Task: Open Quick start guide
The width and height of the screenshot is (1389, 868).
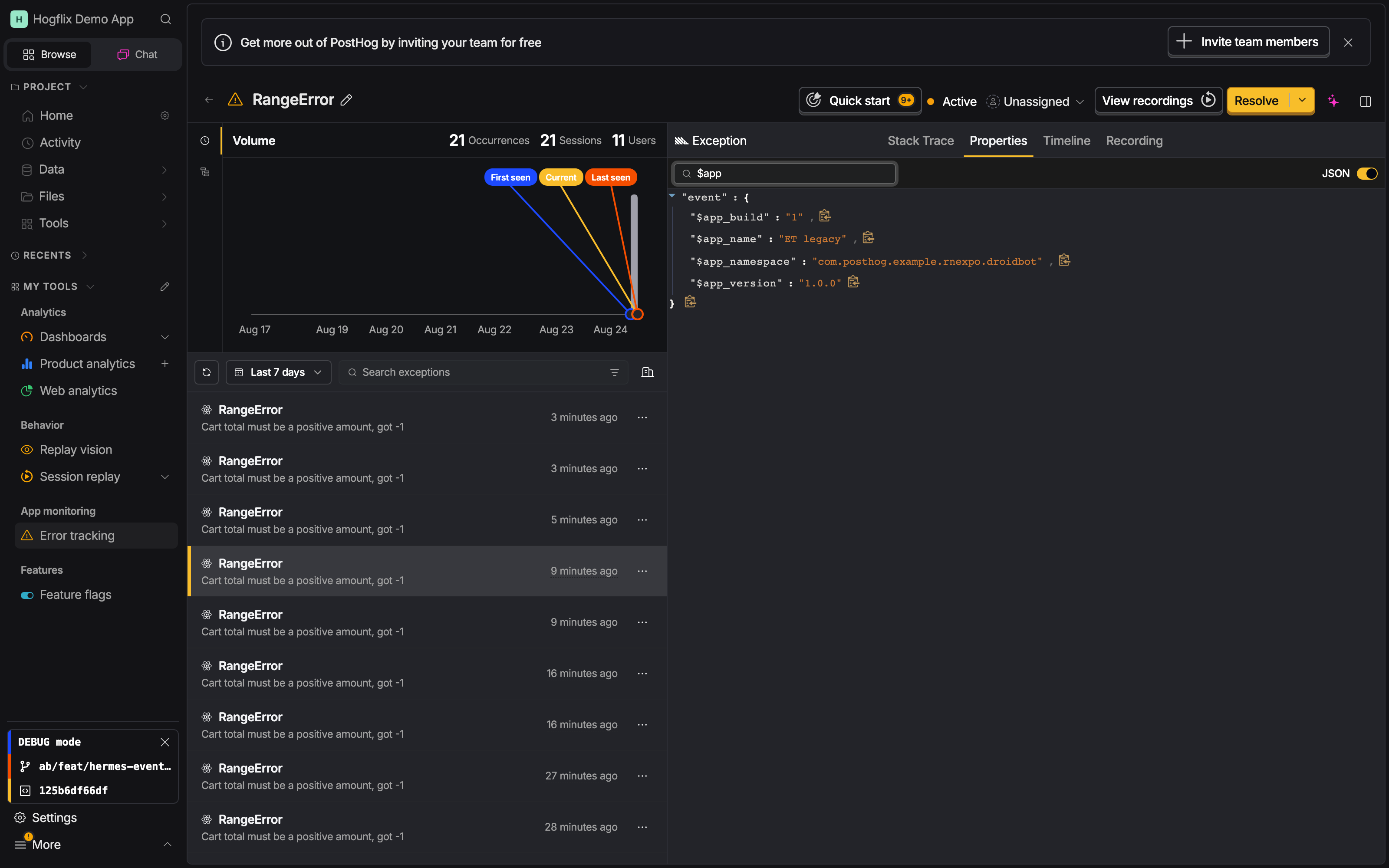Action: 860,100
